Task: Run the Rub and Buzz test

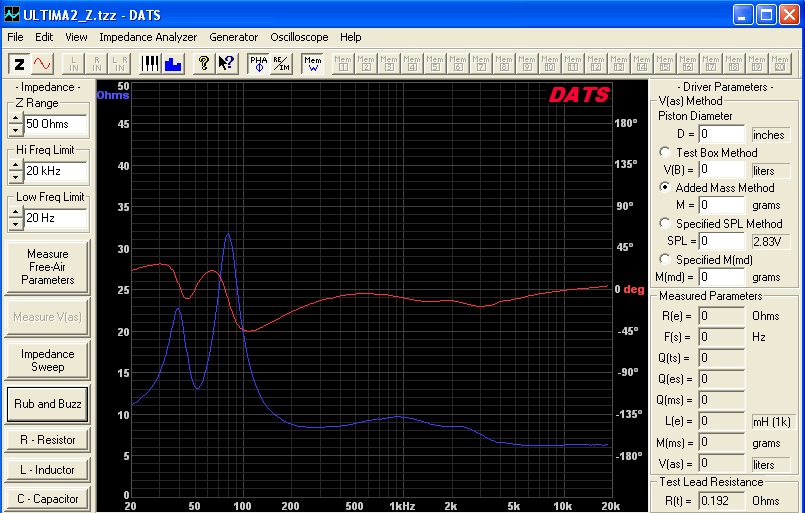Action: tap(47, 404)
